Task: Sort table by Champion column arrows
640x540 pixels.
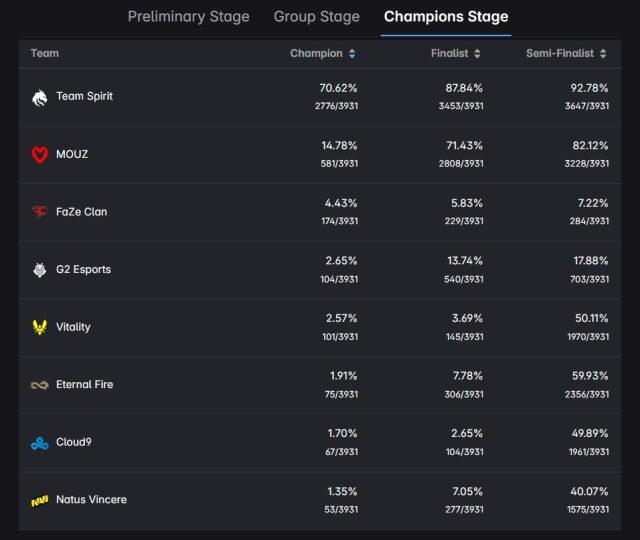Action: tap(352, 53)
